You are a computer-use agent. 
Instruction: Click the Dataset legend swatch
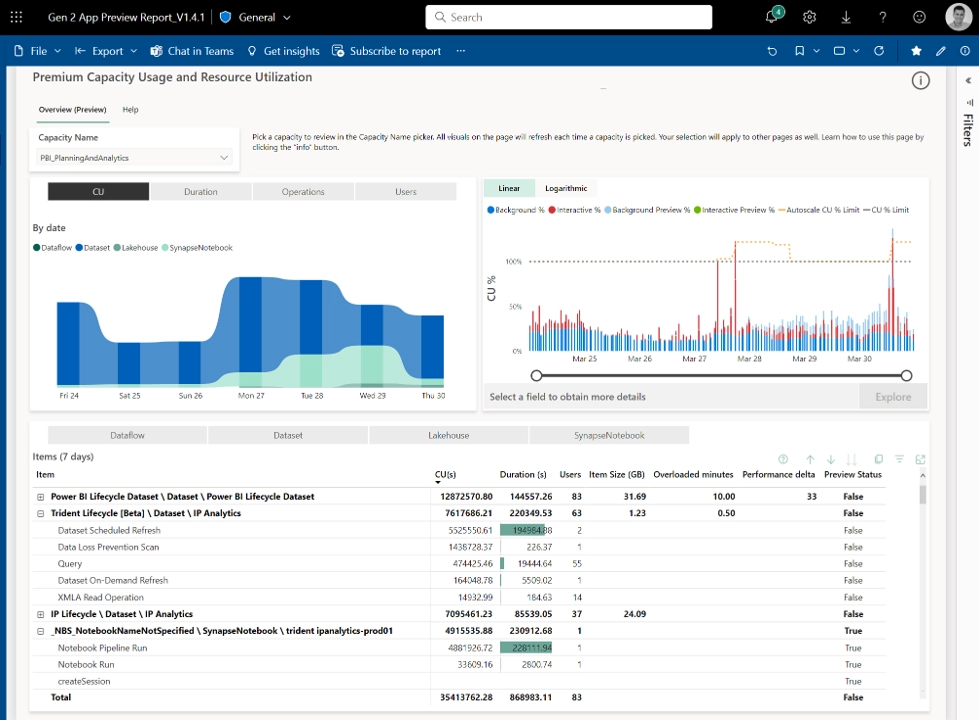pos(79,248)
